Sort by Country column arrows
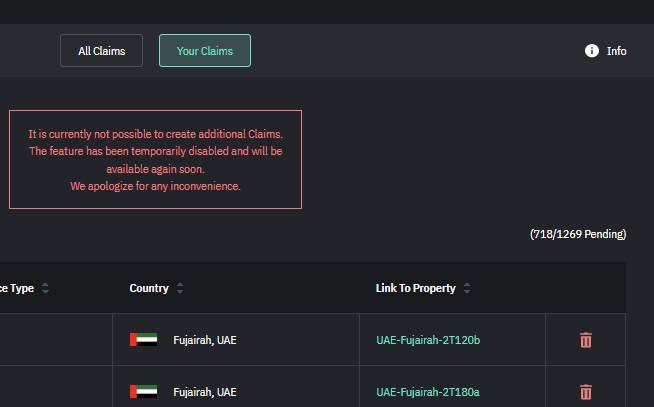The image size is (654, 407). [x=180, y=288]
